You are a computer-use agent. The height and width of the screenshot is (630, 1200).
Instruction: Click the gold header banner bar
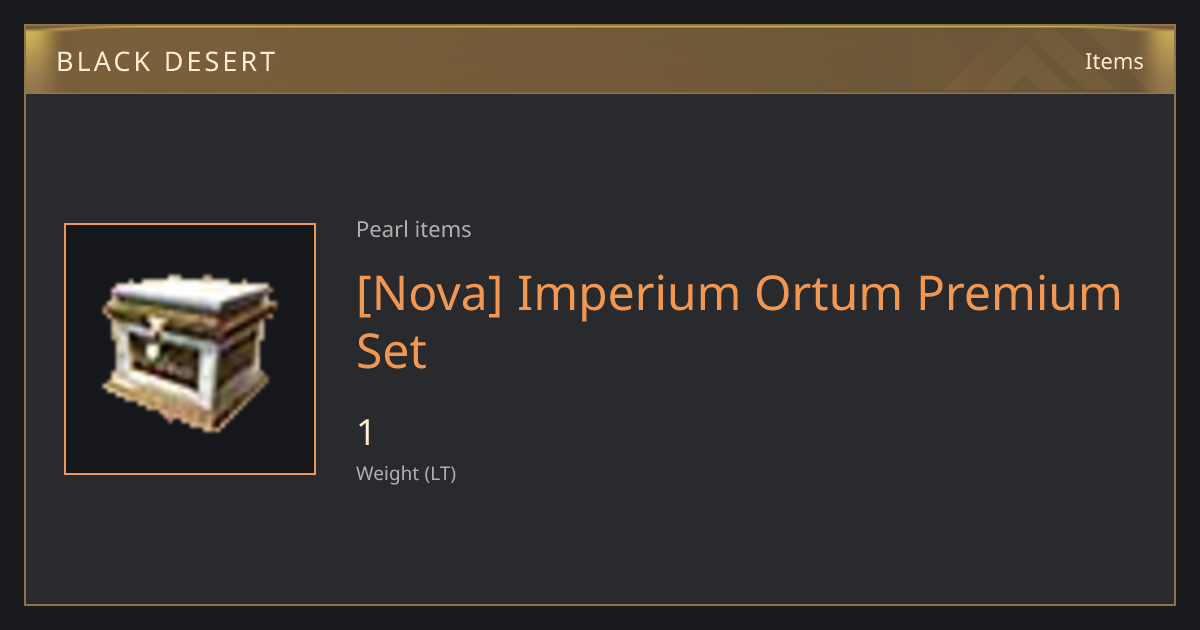[600, 60]
